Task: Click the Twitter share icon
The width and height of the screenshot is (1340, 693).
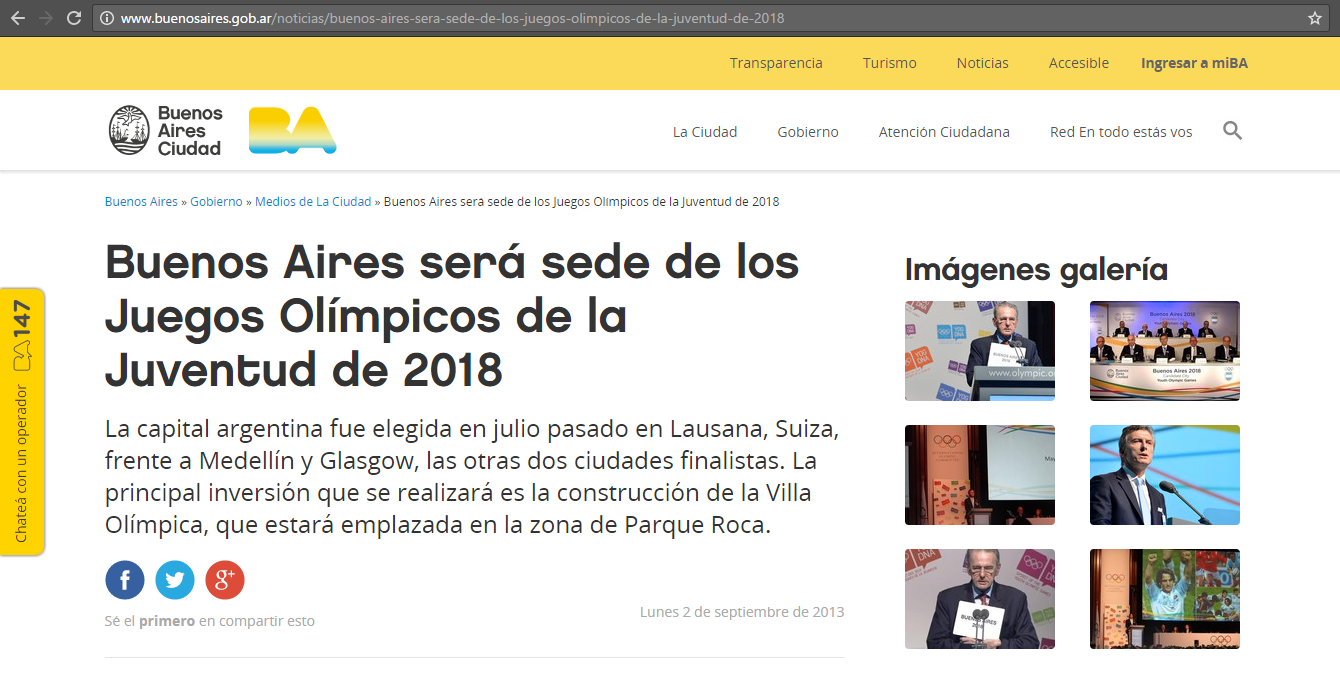Action: 175,580
